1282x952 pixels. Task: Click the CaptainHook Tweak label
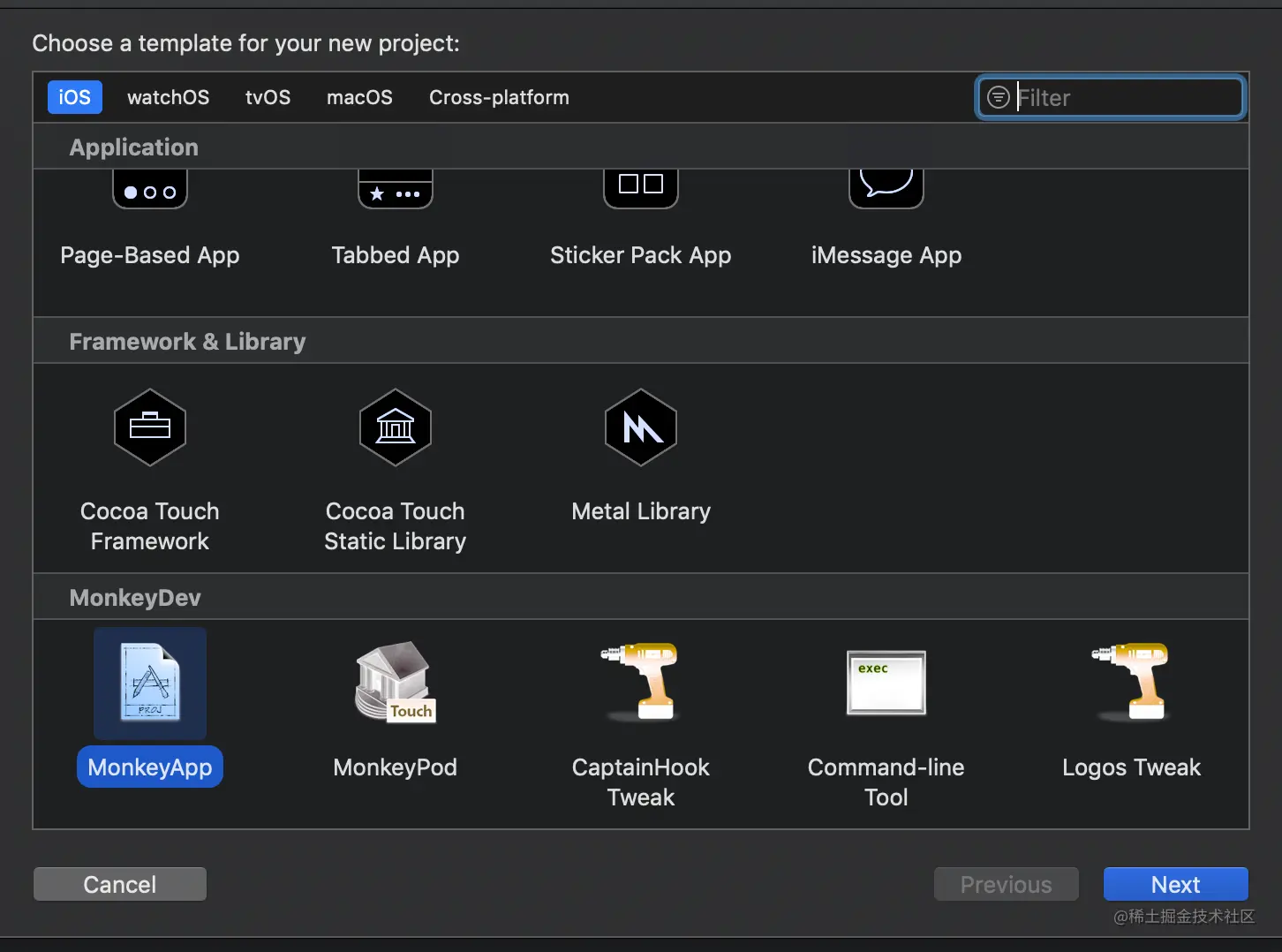pyautogui.click(x=641, y=782)
